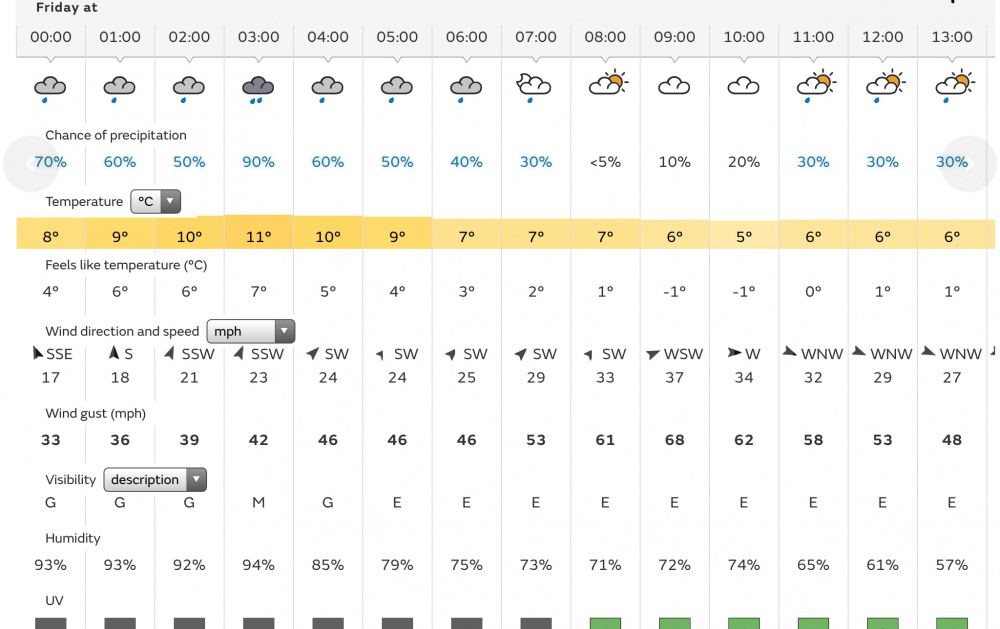Screen dimensions: 1000x629
Task: Select the 10:00 hour column header
Action: coord(744,37)
